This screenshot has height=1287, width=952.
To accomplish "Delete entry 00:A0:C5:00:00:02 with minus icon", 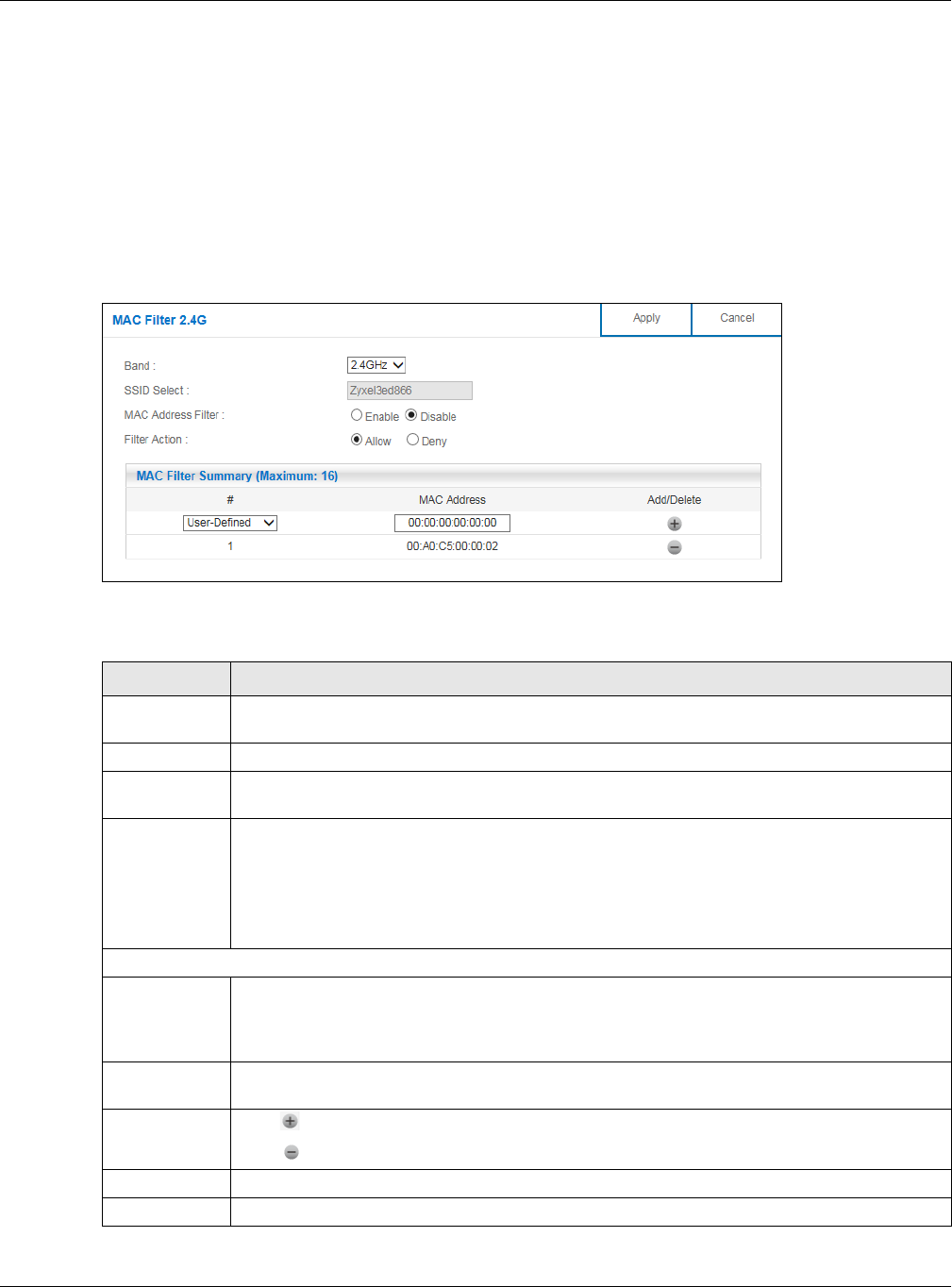I will [675, 547].
